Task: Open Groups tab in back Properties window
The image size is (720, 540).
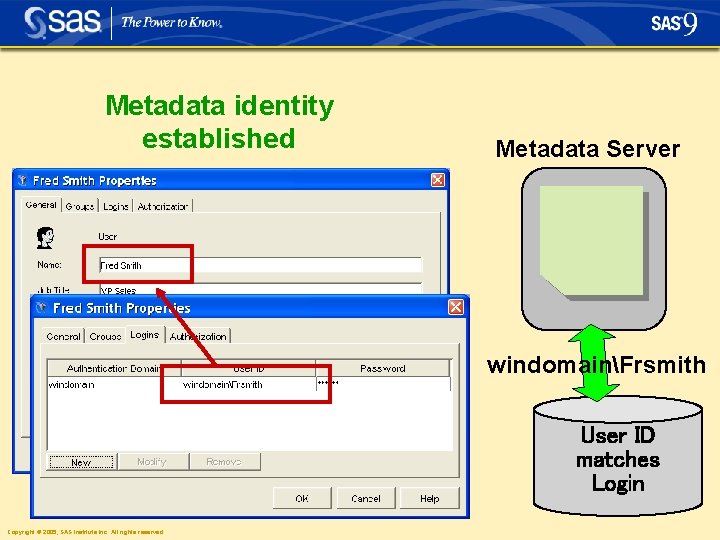Action: coord(80,206)
